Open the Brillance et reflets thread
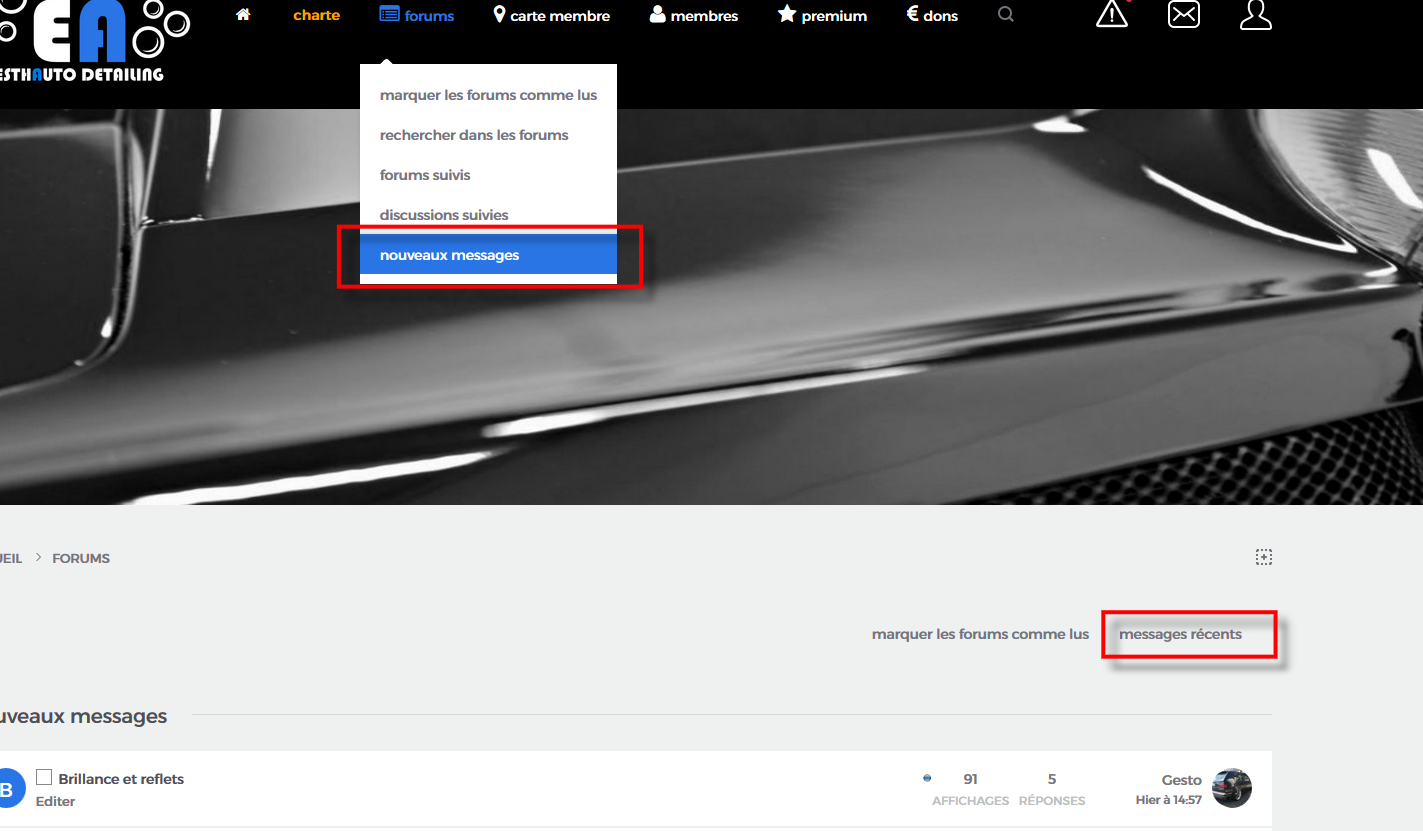The width and height of the screenshot is (1423, 831). [121, 779]
